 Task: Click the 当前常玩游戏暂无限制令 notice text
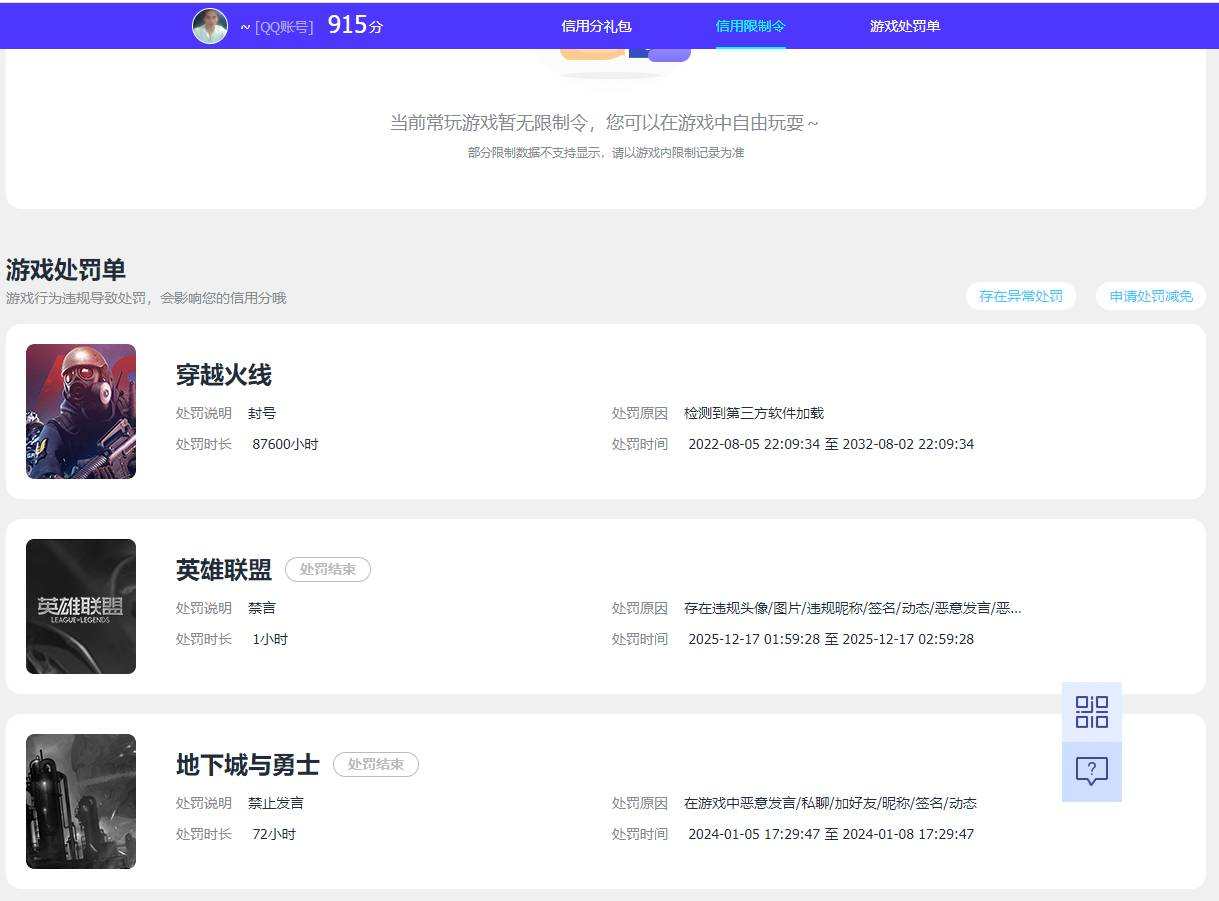[605, 123]
